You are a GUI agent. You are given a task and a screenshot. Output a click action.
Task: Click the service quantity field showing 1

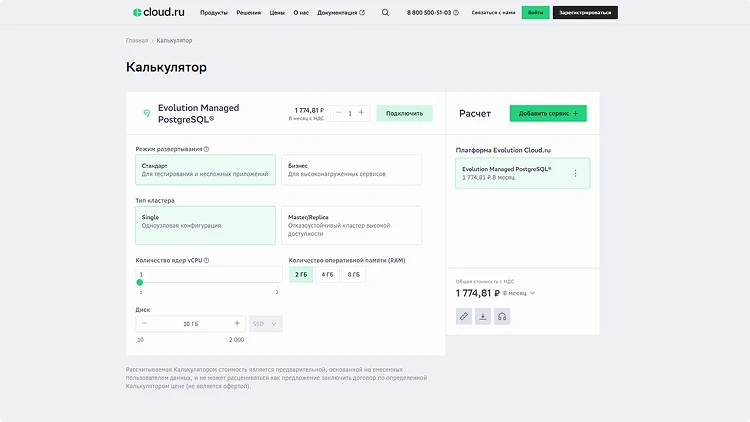350,113
